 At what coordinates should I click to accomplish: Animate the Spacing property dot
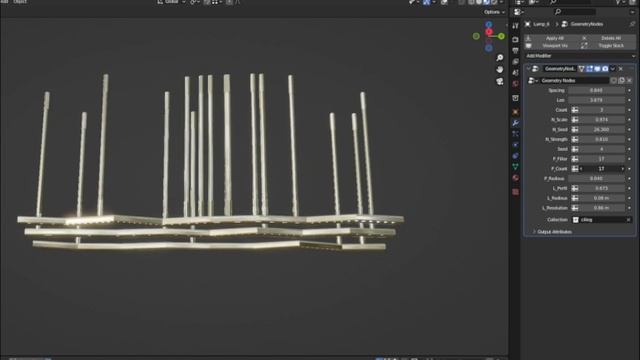pyautogui.click(x=629, y=90)
